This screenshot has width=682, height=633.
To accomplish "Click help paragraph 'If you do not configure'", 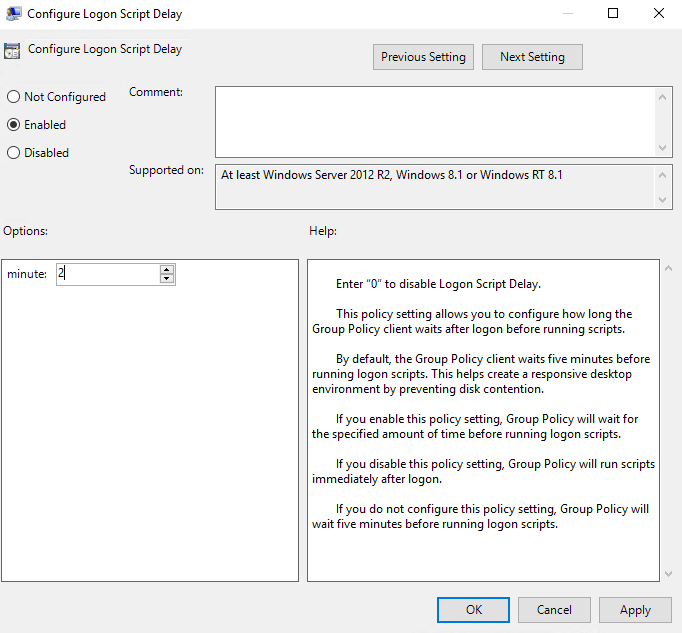I will tap(480, 516).
